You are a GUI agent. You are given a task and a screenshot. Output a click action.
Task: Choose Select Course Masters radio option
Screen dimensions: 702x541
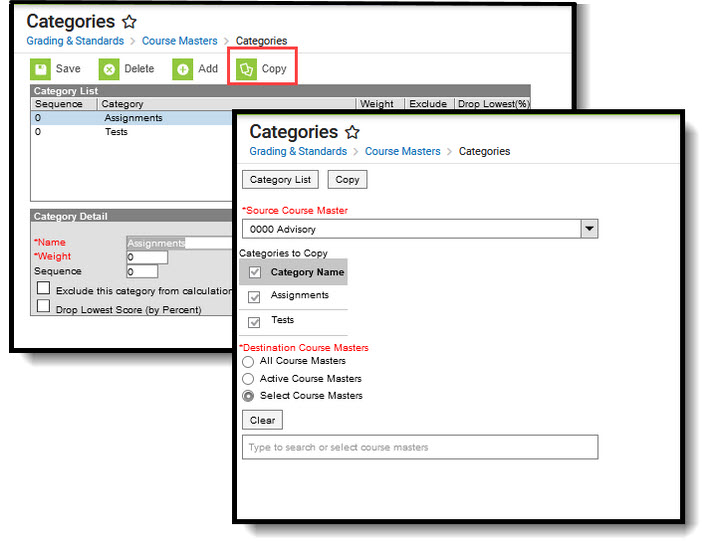pos(248,396)
